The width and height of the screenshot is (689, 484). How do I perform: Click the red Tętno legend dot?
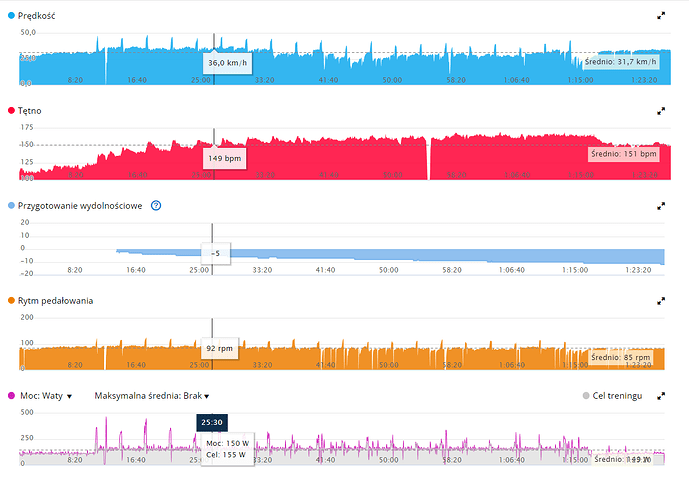[x=11, y=110]
